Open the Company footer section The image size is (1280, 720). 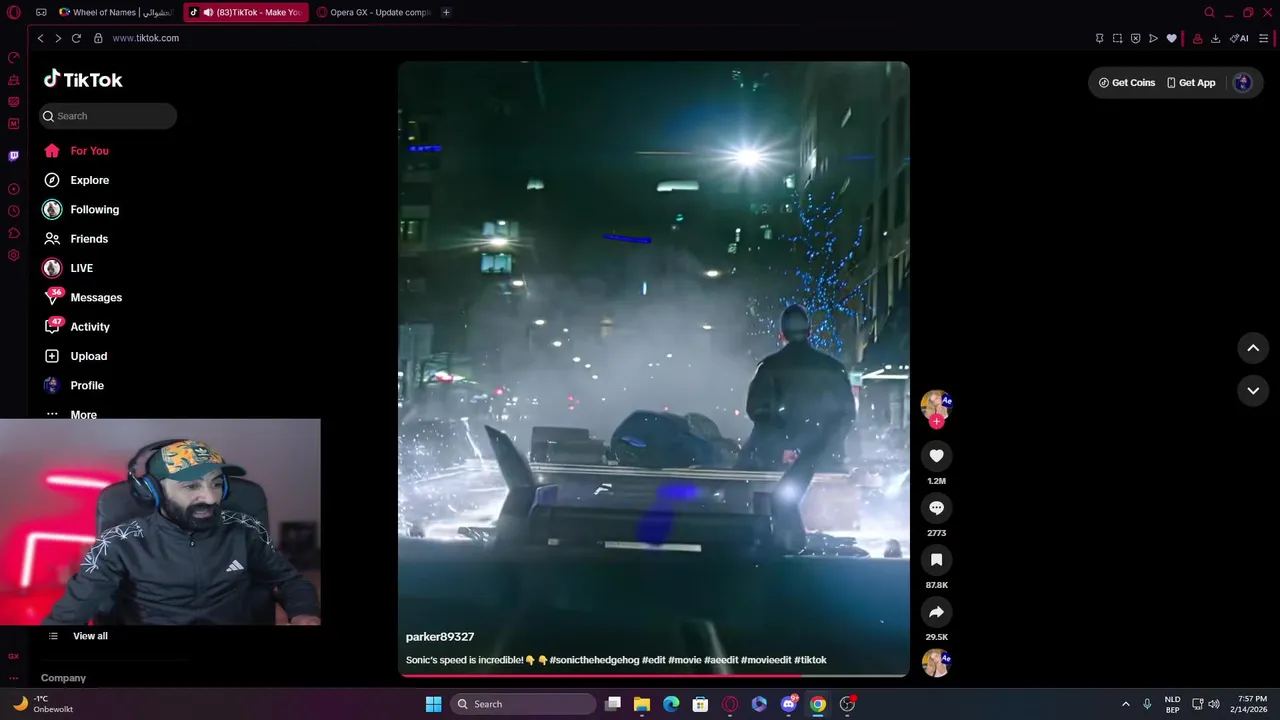point(63,678)
